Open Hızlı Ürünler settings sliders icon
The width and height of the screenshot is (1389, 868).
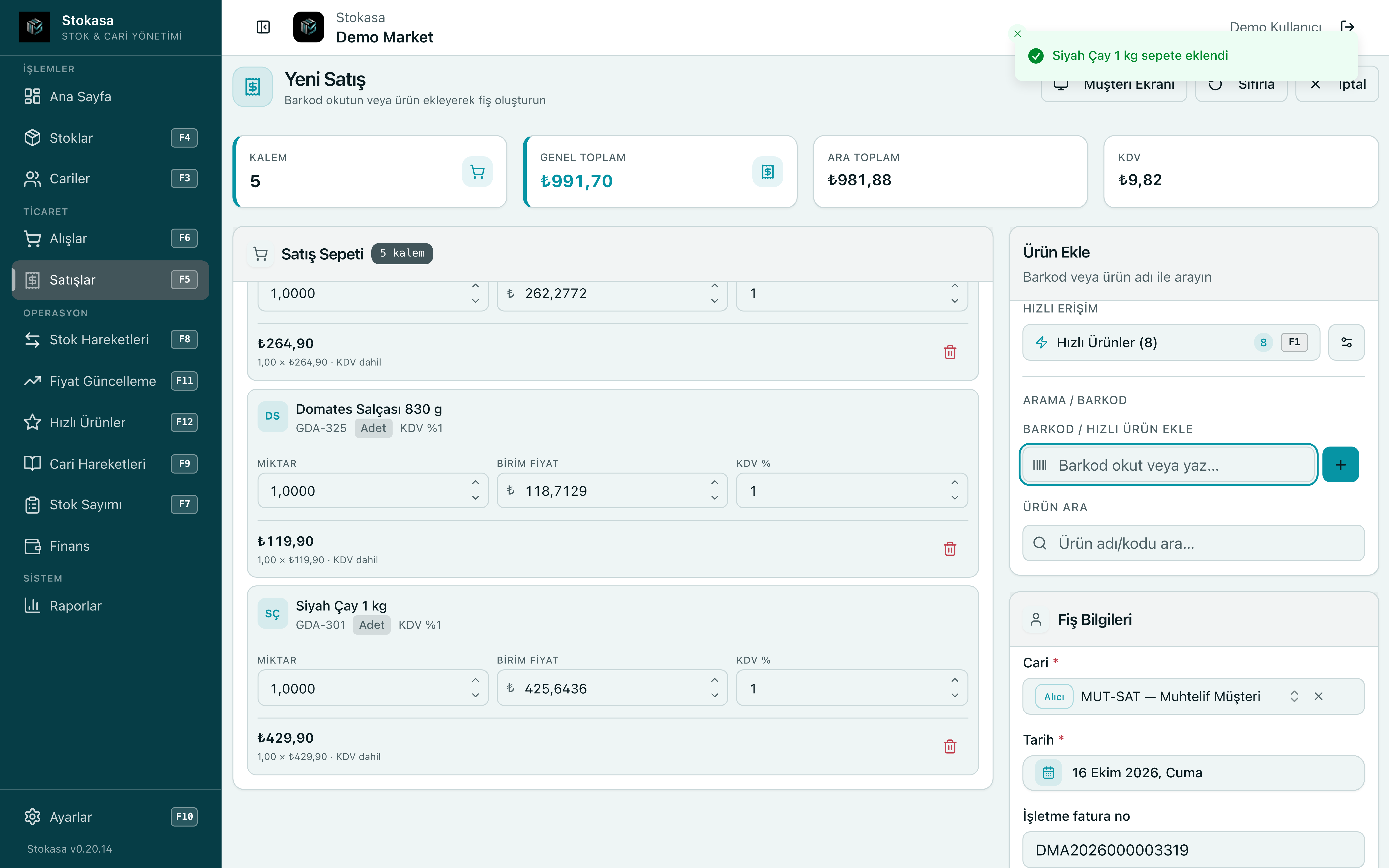(1346, 343)
